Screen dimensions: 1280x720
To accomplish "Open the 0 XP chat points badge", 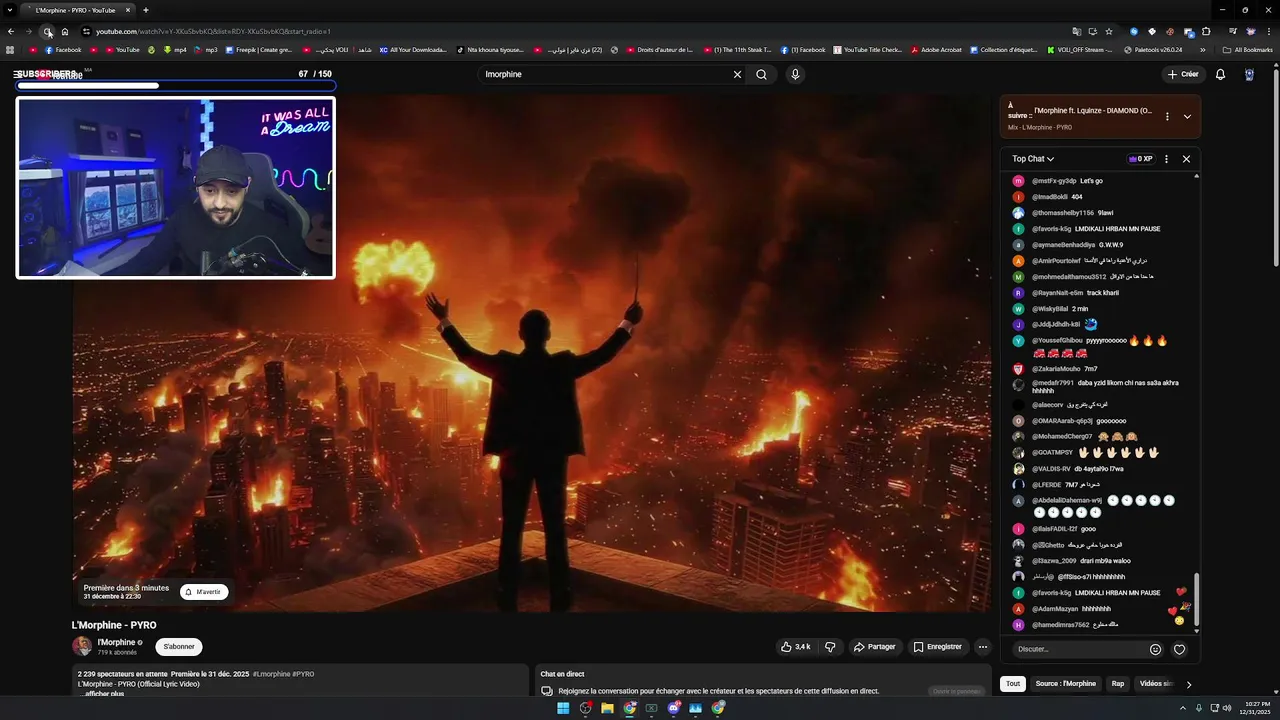I will [1140, 159].
